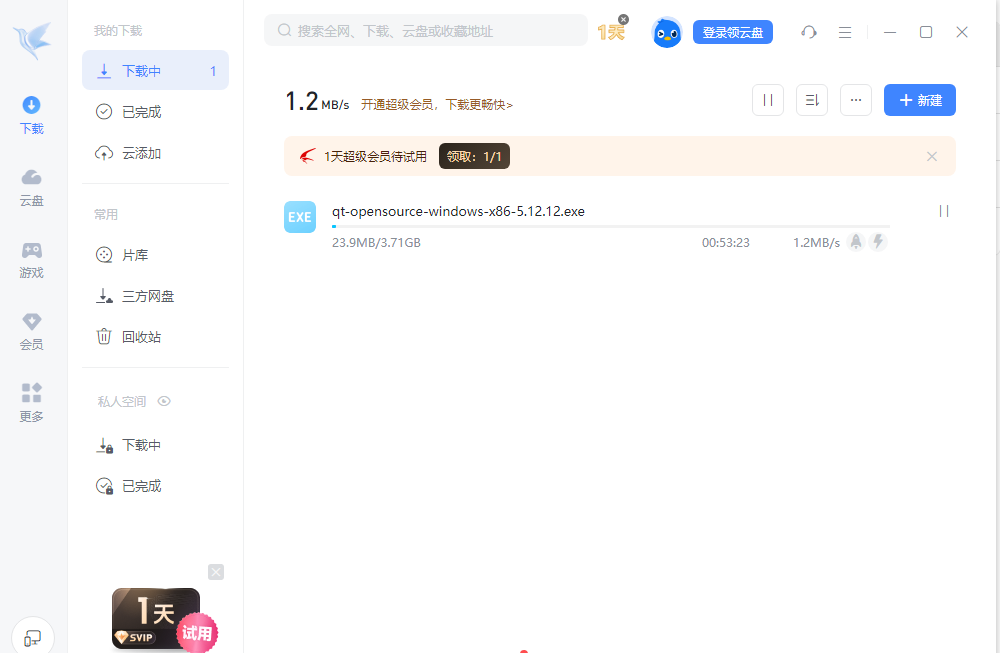The width and height of the screenshot is (1000, 653).
Task: Click the search box for 全网 and downloads
Action: point(426,31)
